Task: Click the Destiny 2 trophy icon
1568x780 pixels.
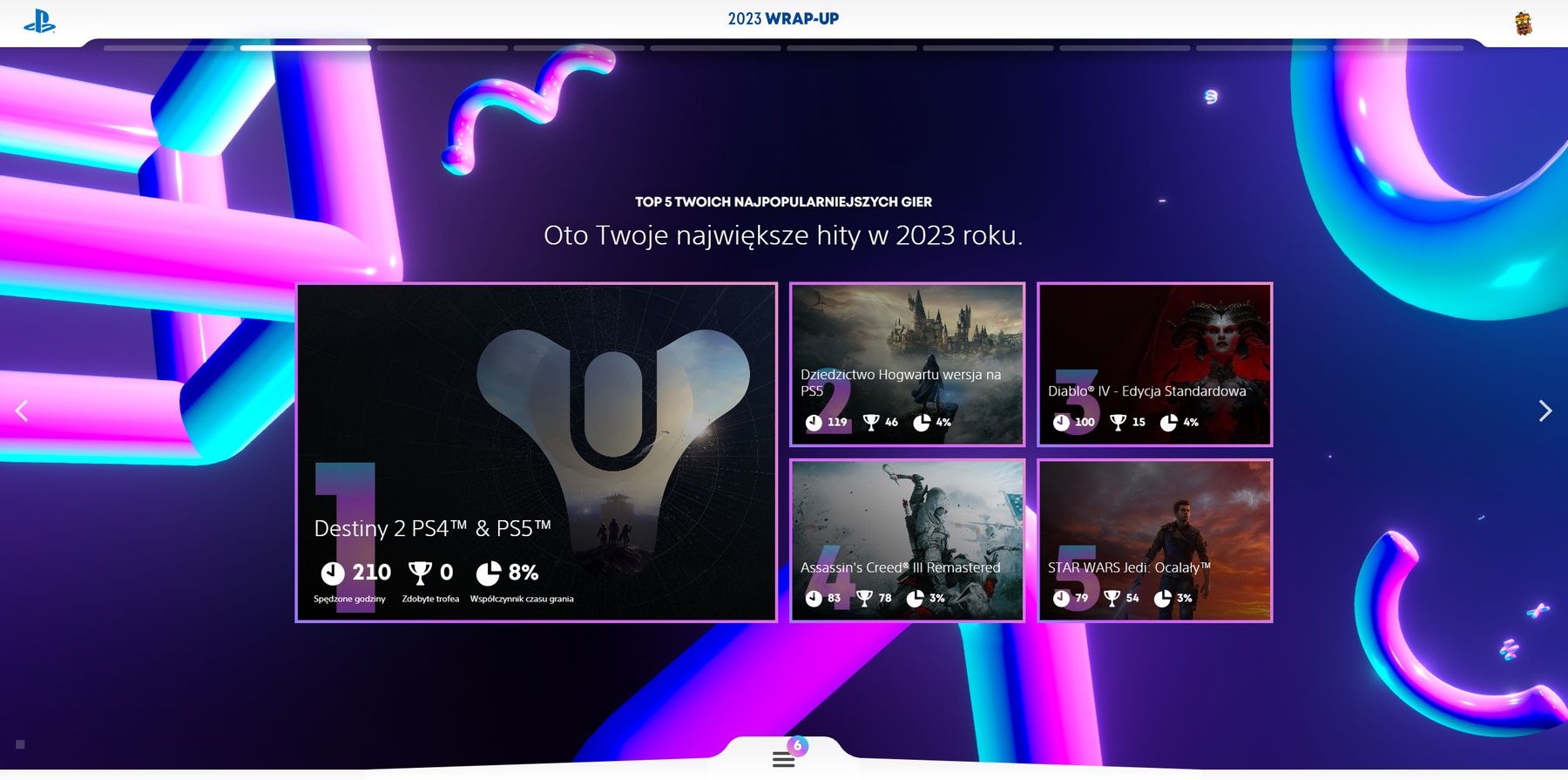Action: coord(420,573)
